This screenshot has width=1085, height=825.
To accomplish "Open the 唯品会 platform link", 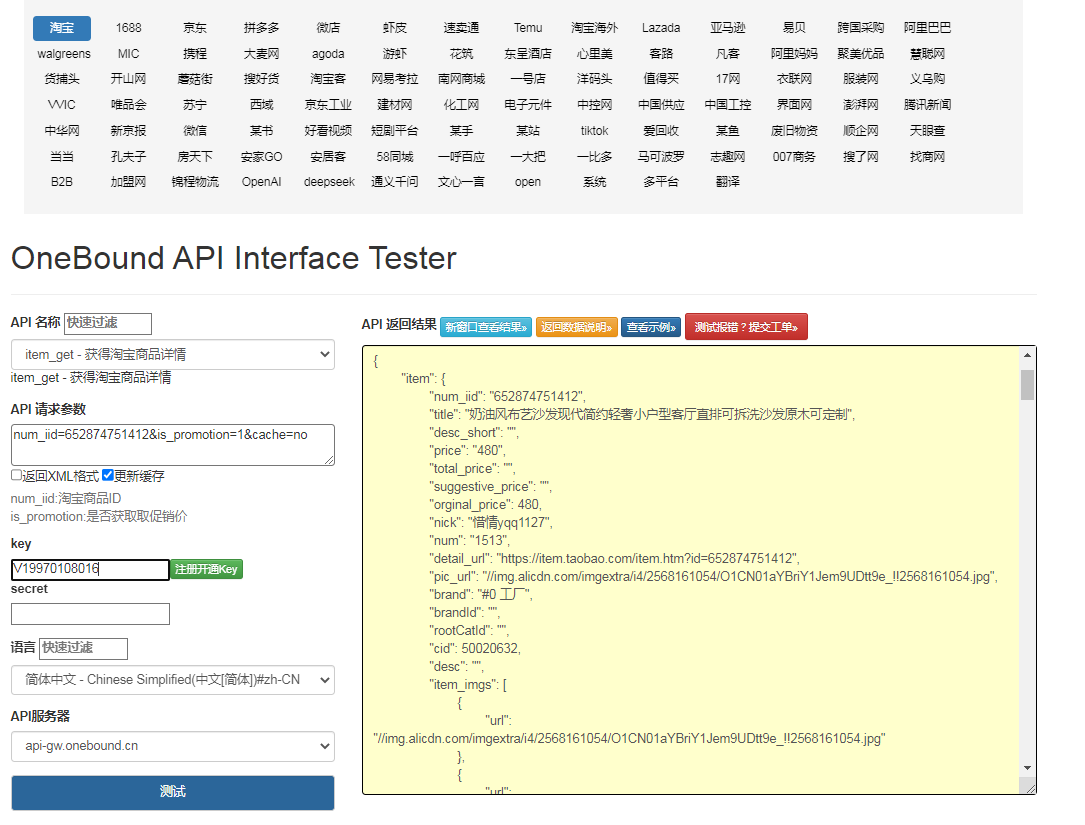I will coord(128,105).
